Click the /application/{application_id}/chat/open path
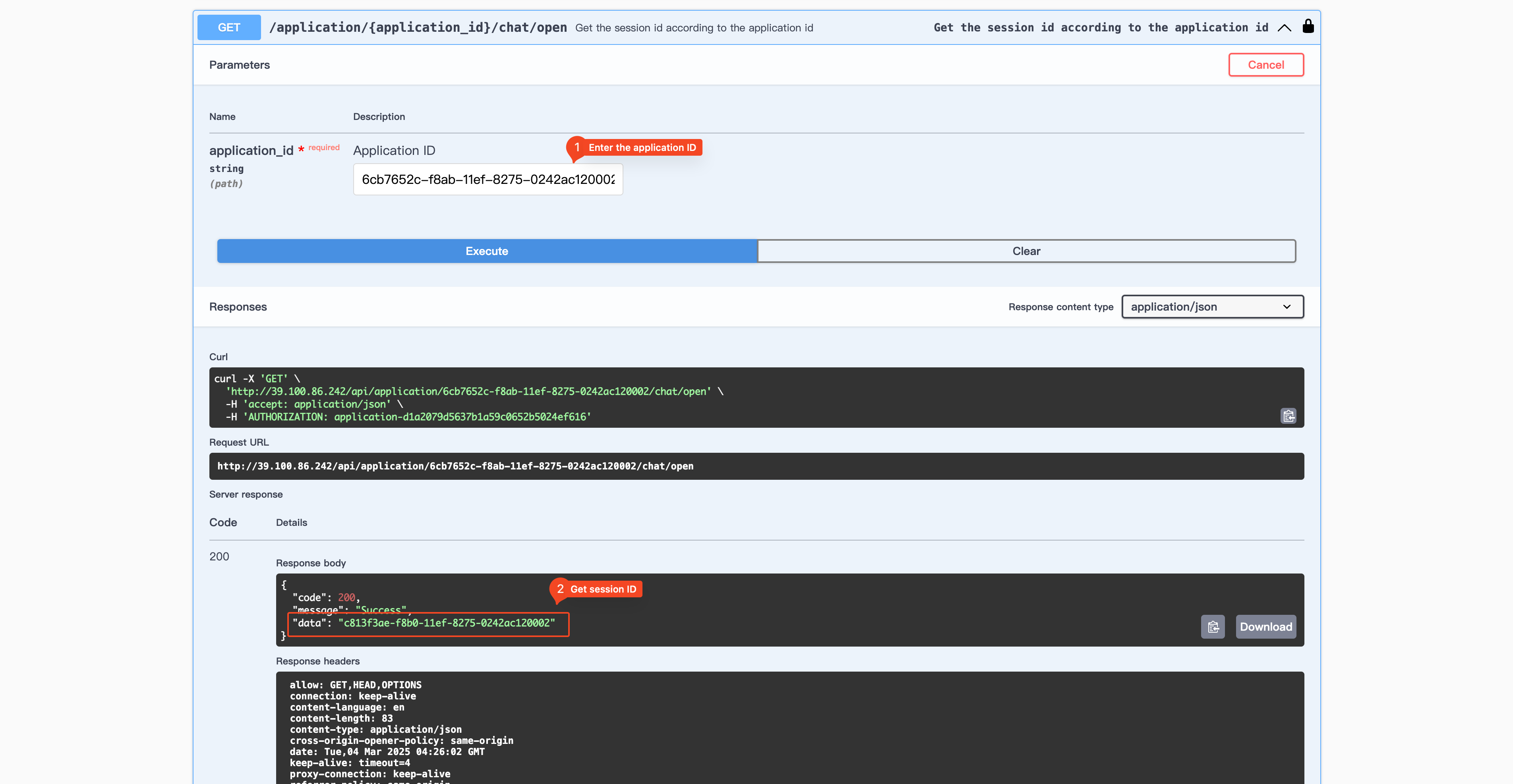The width and height of the screenshot is (1513, 784). pyautogui.click(x=418, y=27)
